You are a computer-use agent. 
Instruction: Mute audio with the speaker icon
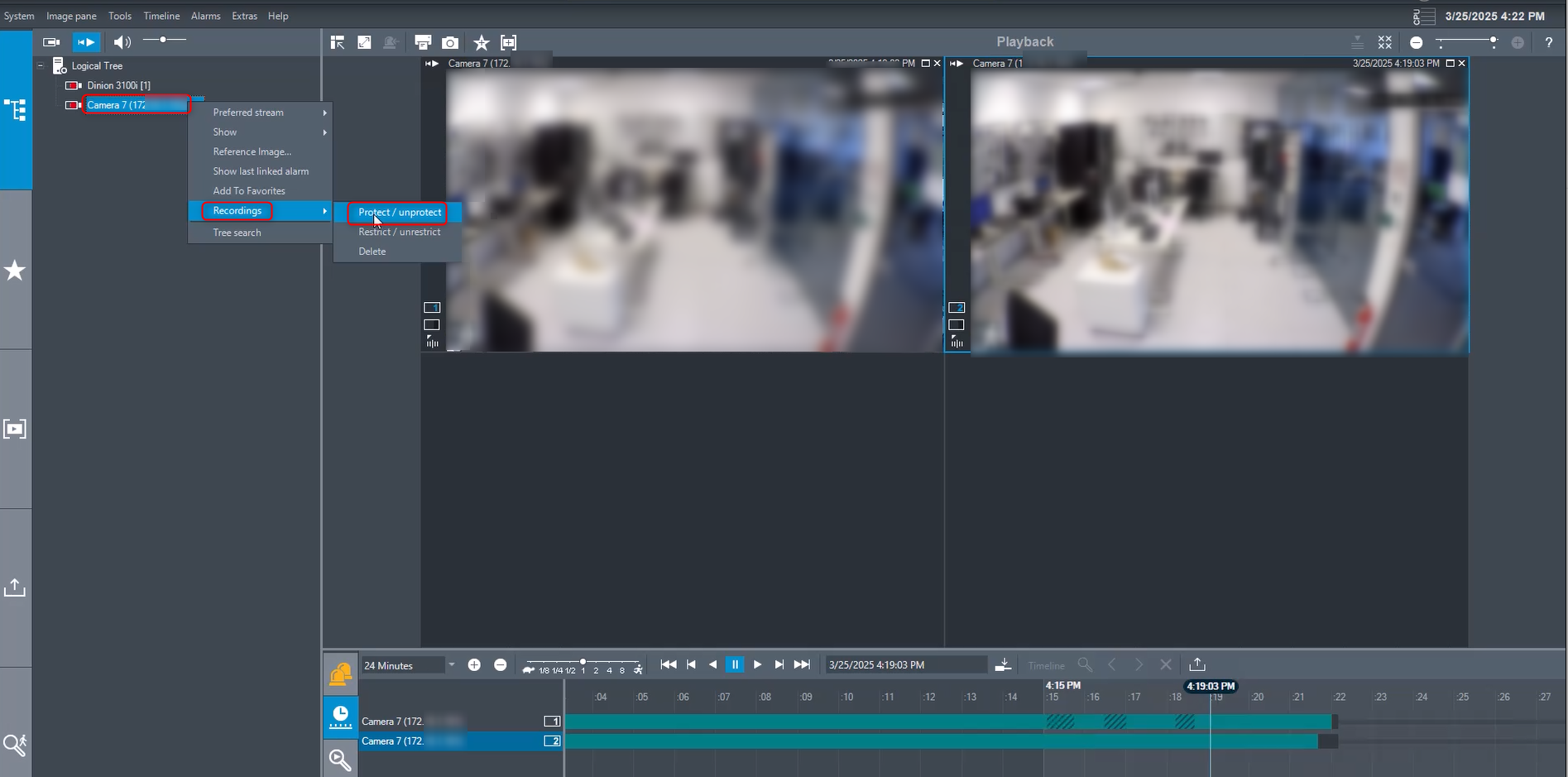pyautogui.click(x=122, y=42)
